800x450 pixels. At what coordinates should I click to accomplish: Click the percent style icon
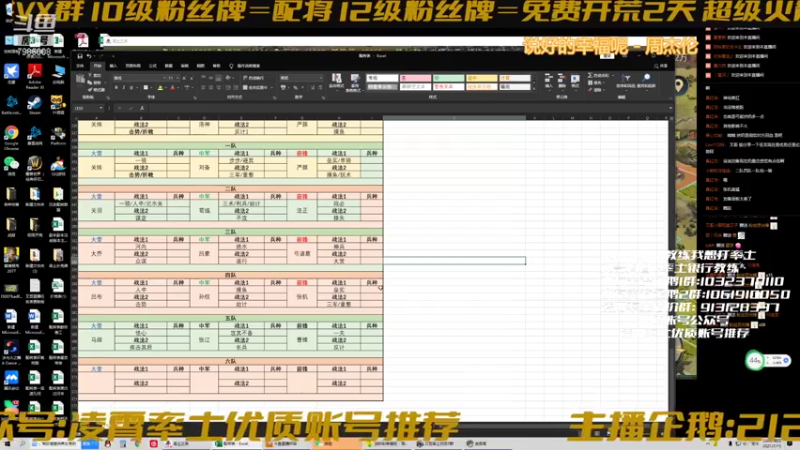point(295,88)
